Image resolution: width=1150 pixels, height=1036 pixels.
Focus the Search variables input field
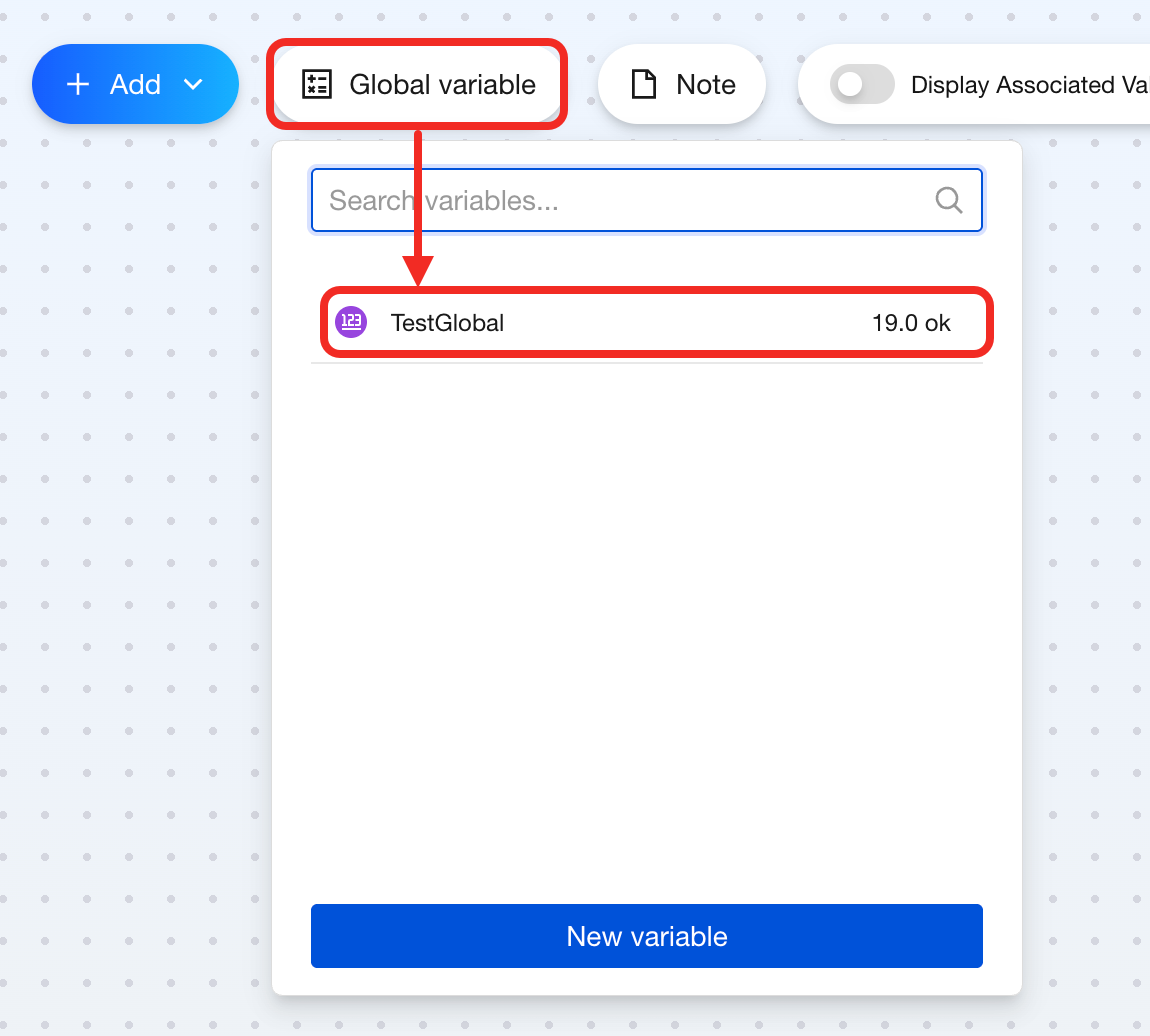coord(620,200)
